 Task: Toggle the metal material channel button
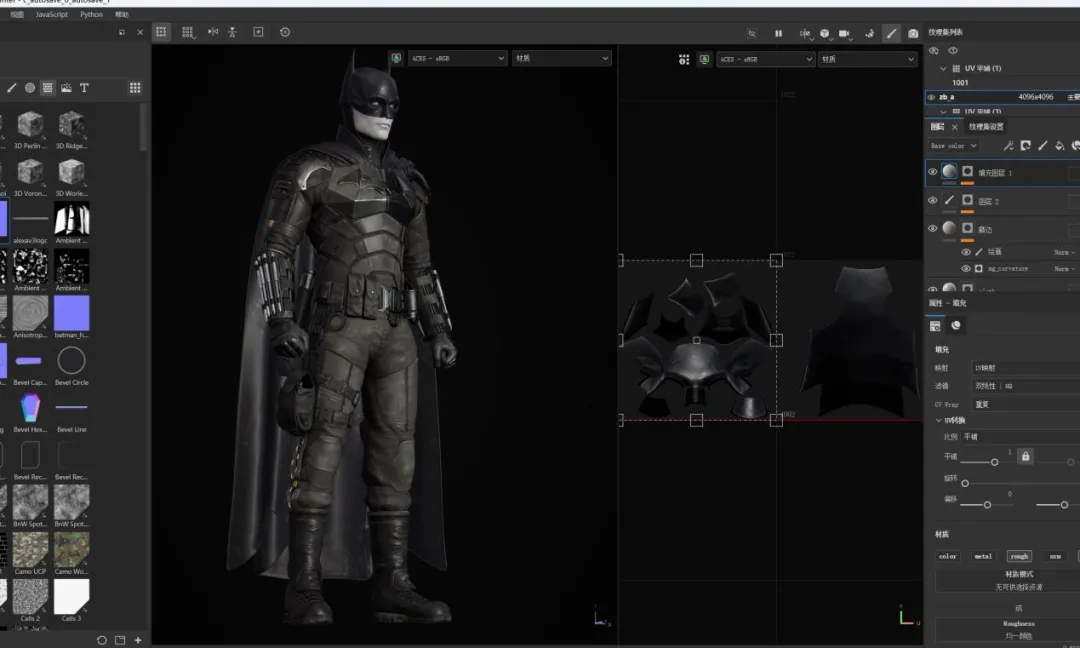pyautogui.click(x=983, y=556)
